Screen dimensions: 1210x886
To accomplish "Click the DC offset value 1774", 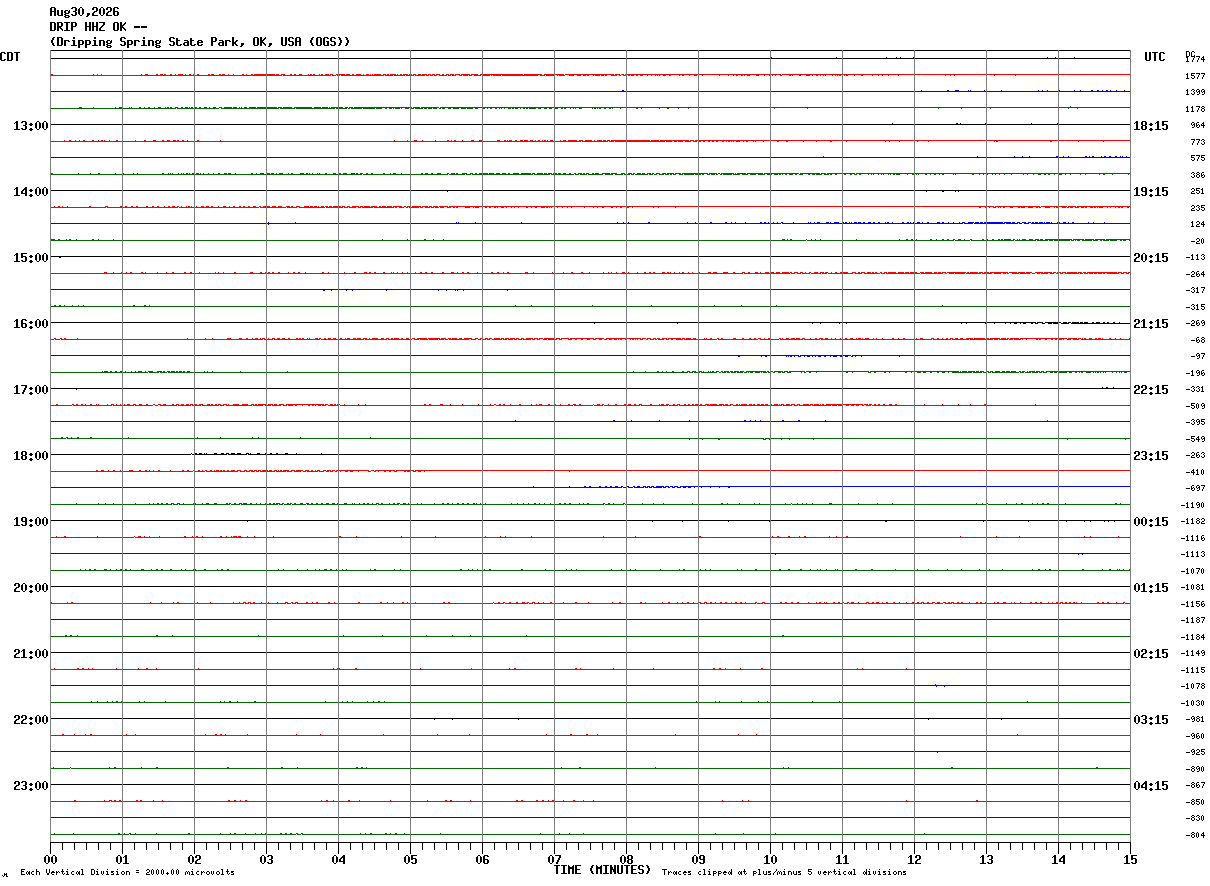I will pos(1195,59).
